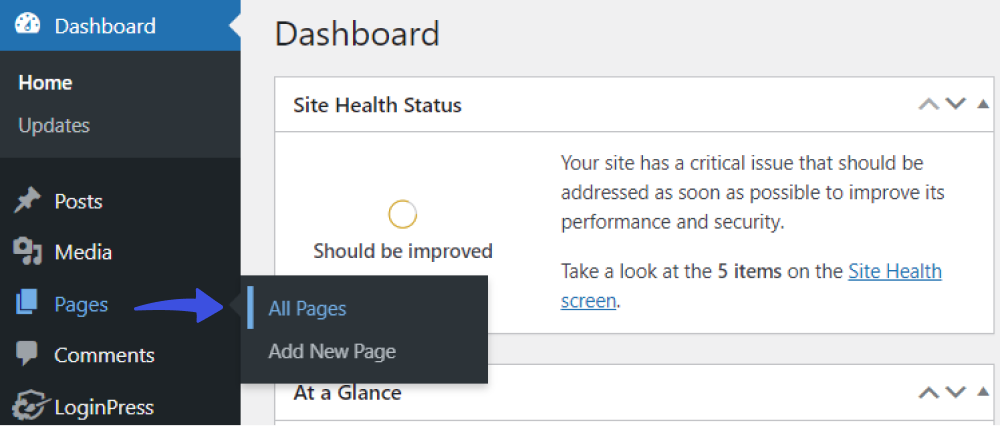This screenshot has height=426, width=1000.
Task: Move Site Health Status panel up
Action: pos(929,104)
